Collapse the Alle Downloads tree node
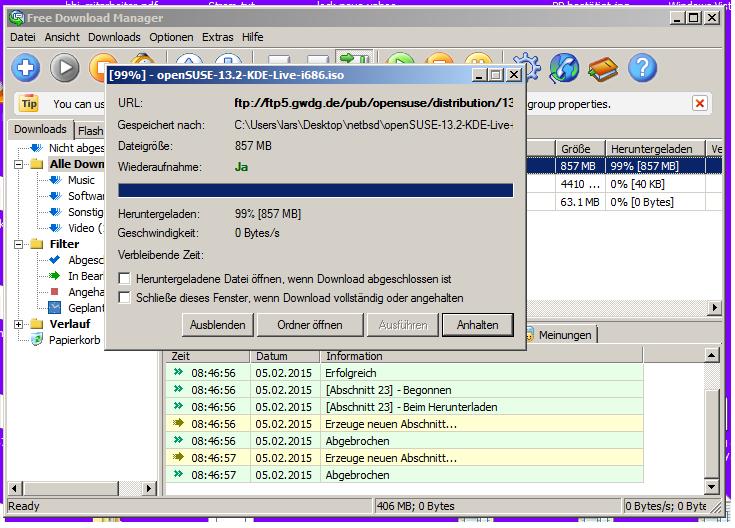Screen dimensions: 735x528 click(18, 164)
